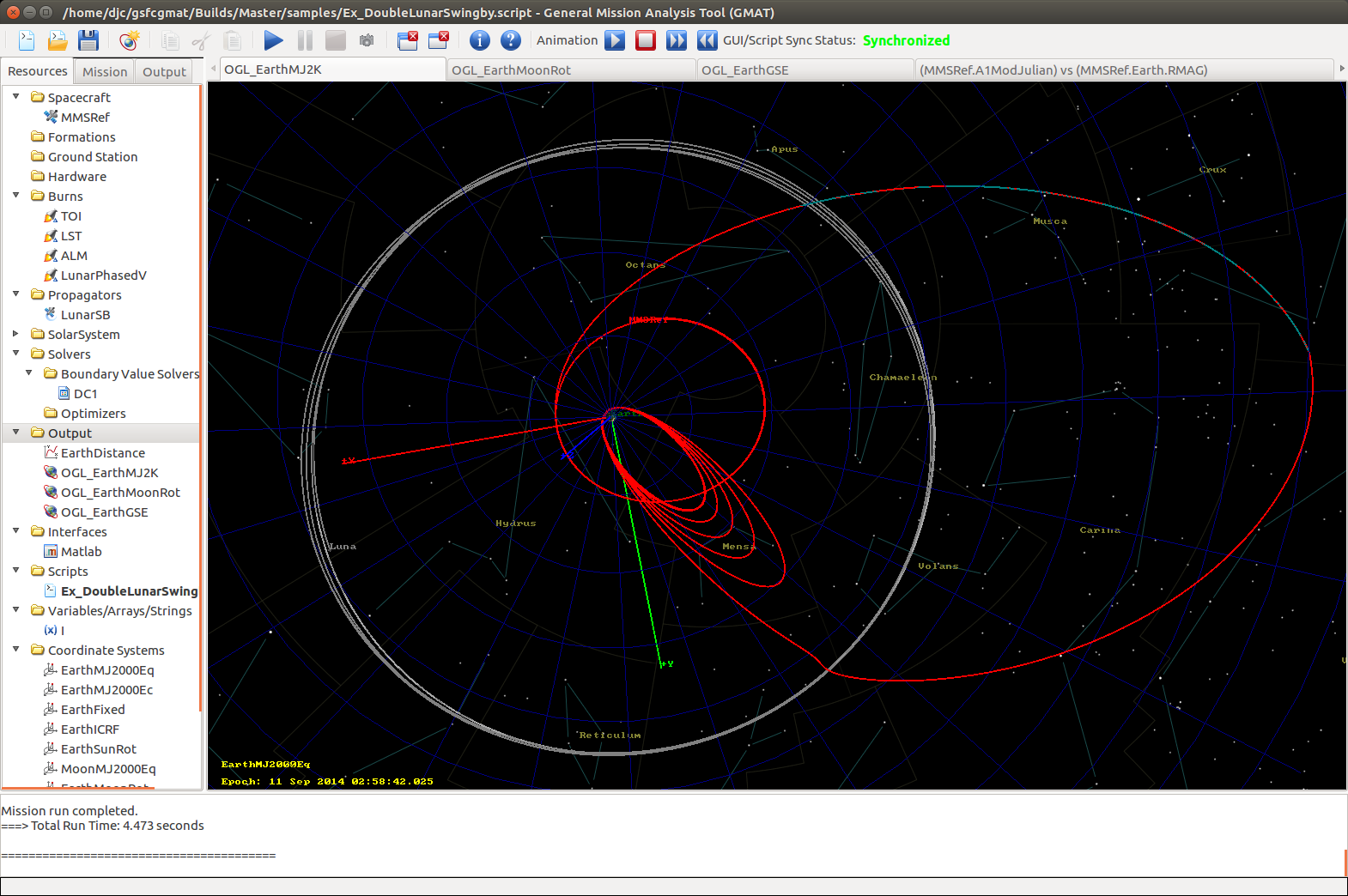Screen dimensions: 1348x896
Task: Click the Cut scissors icon
Action: point(201,40)
